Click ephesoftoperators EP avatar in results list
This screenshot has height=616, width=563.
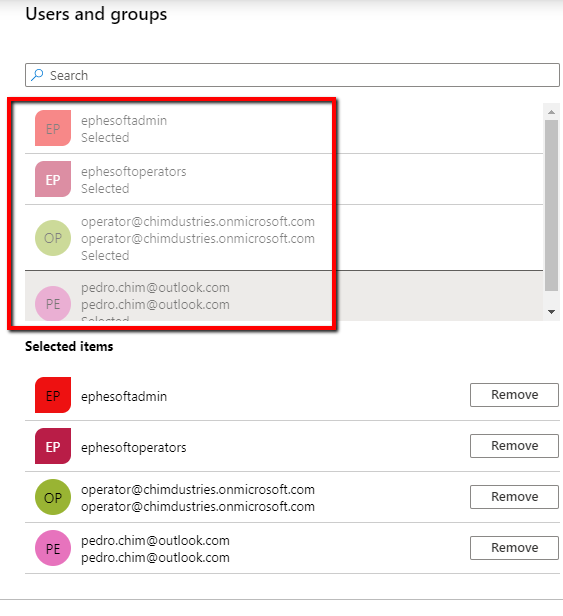tap(53, 179)
